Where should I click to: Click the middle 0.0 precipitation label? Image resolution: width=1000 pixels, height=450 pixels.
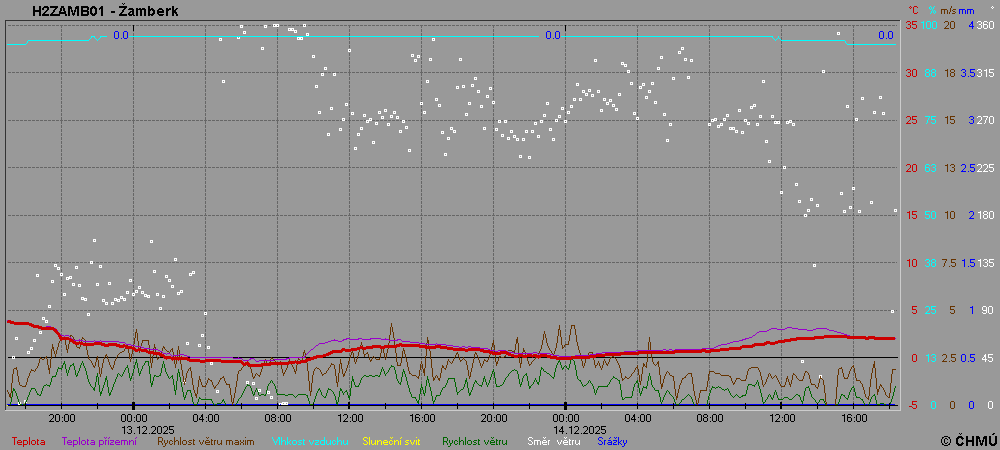tap(552, 35)
